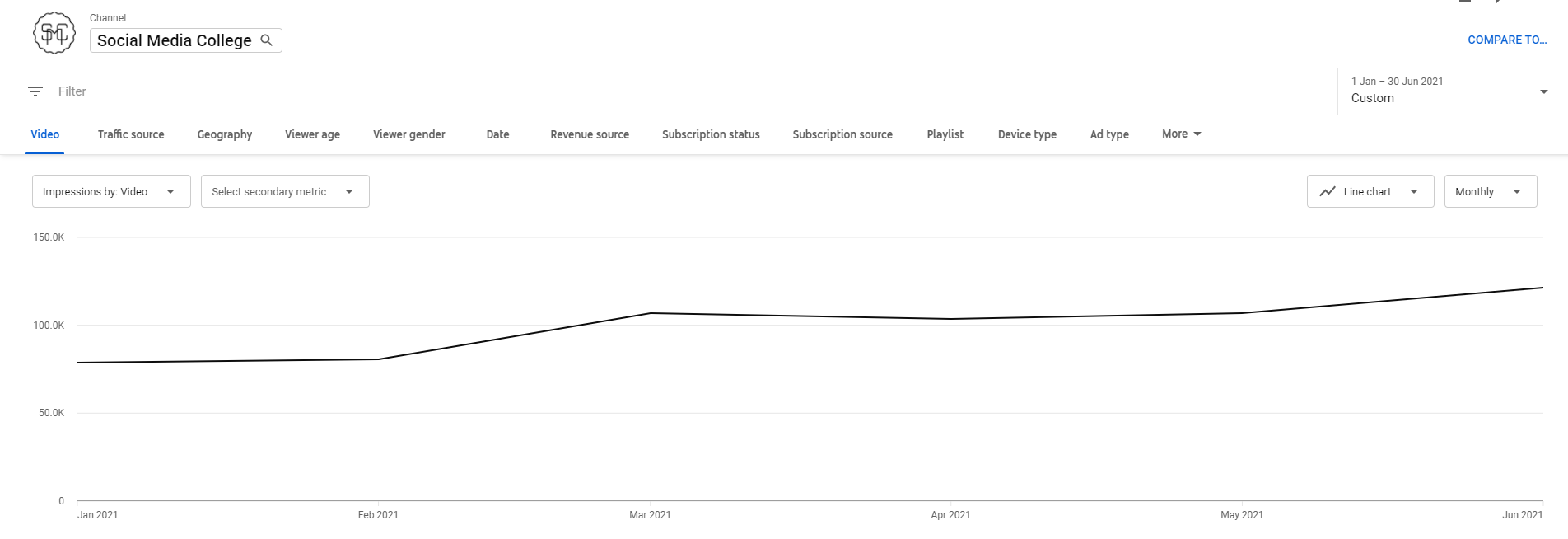Click the filter funnel icon
This screenshot has height=539, width=1568.
[35, 91]
